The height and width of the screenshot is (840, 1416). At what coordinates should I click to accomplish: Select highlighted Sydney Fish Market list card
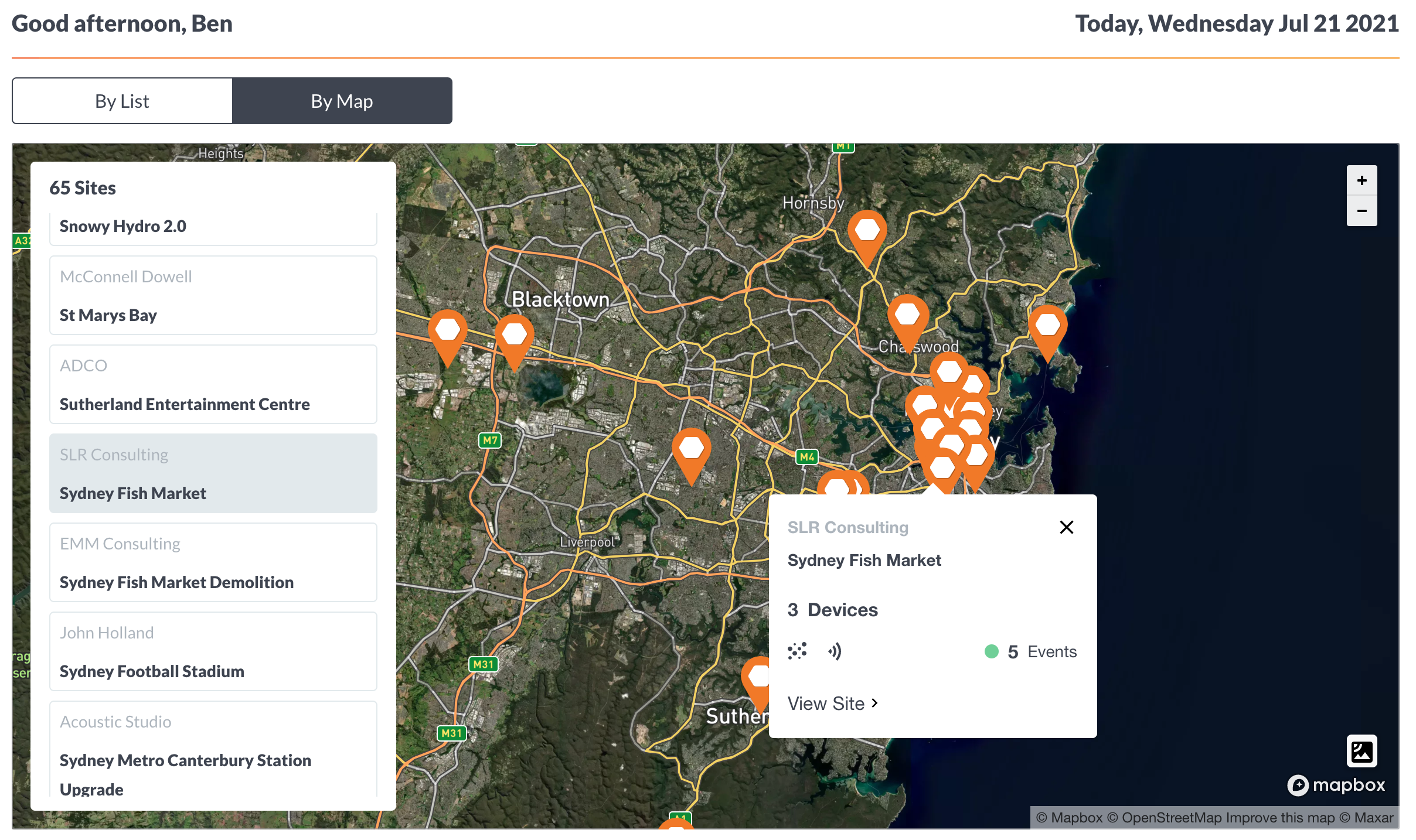(x=213, y=473)
